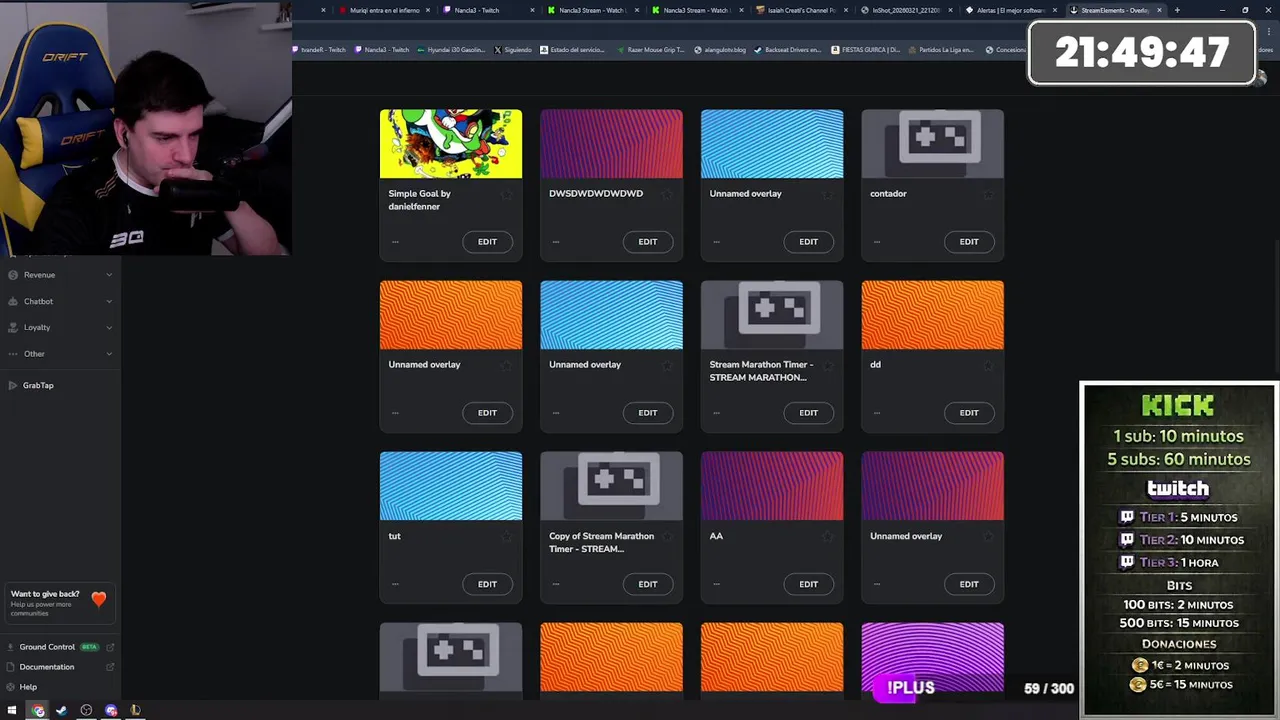The width and height of the screenshot is (1280, 720).
Task: Open Documentation external-link arrow icon
Action: click(110, 667)
